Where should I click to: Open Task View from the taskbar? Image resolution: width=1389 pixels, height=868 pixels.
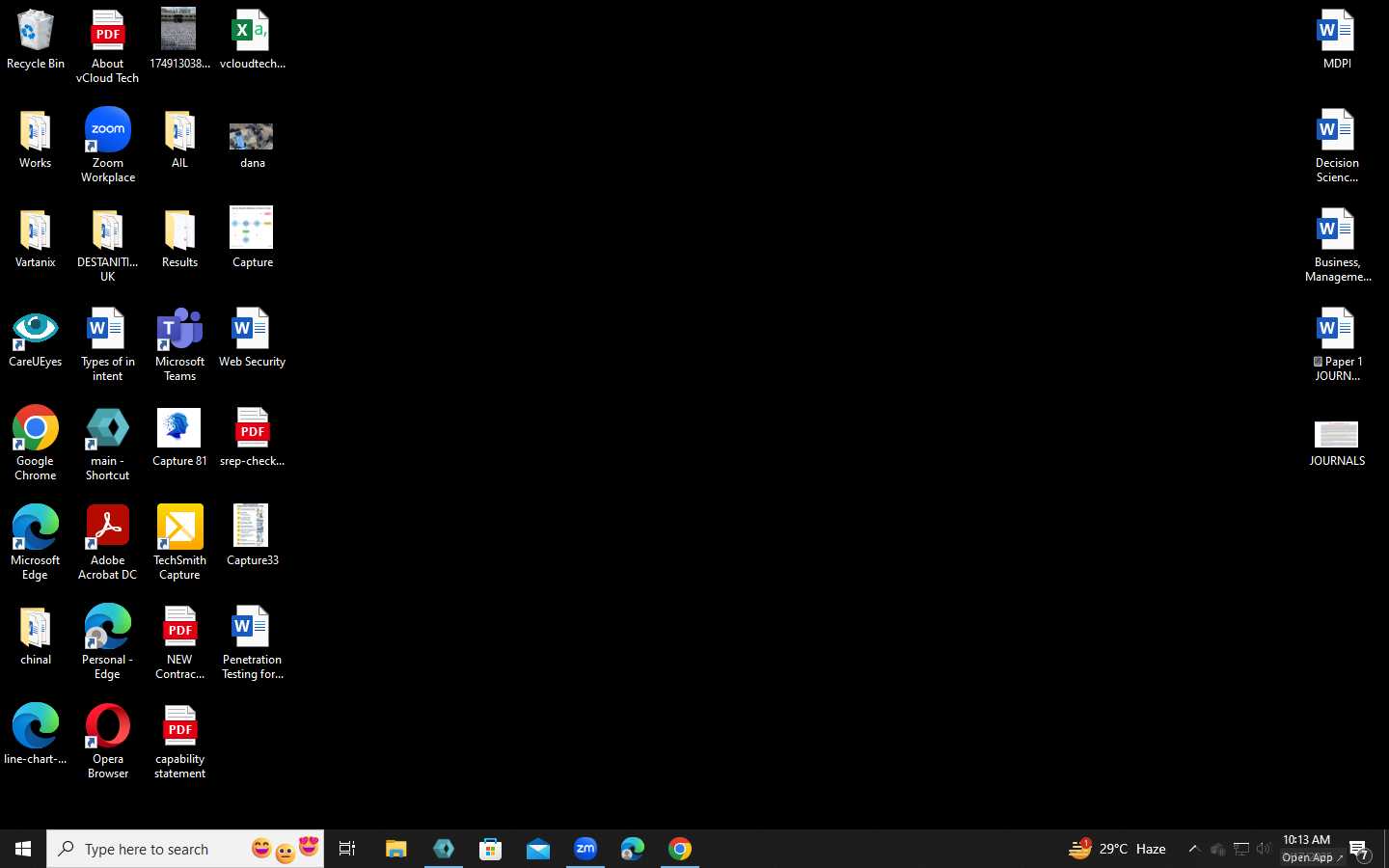click(x=347, y=849)
